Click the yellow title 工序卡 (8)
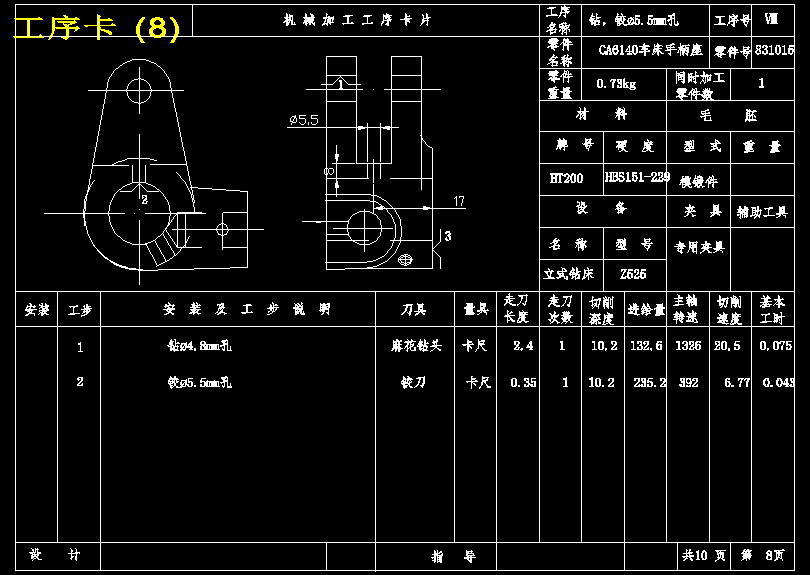 [97, 27]
